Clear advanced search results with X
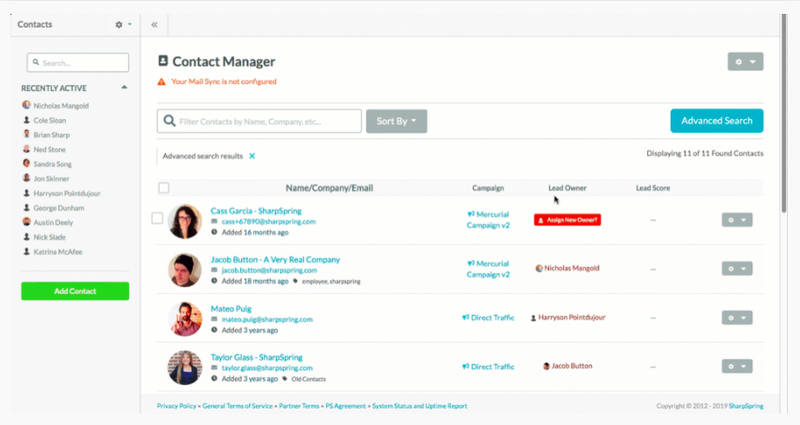The image size is (800, 425). pyautogui.click(x=252, y=156)
